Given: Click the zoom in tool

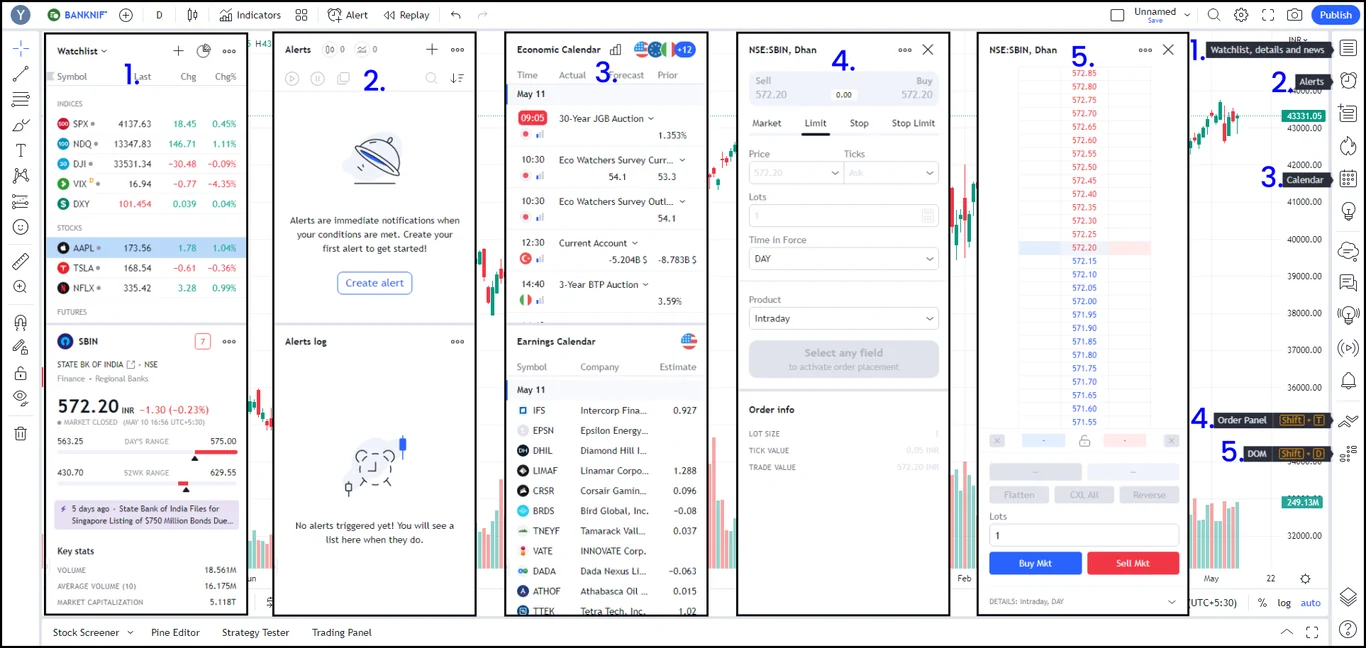Looking at the screenshot, I should [x=20, y=287].
